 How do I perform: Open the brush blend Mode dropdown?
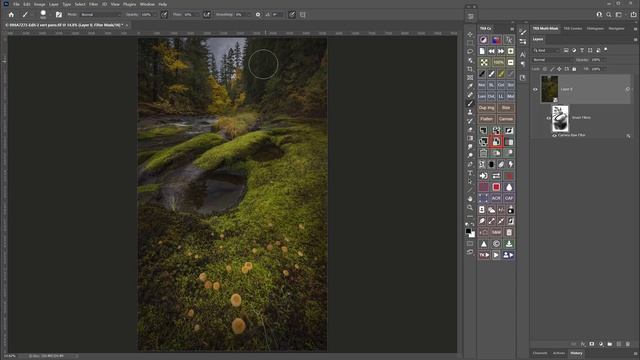point(100,14)
